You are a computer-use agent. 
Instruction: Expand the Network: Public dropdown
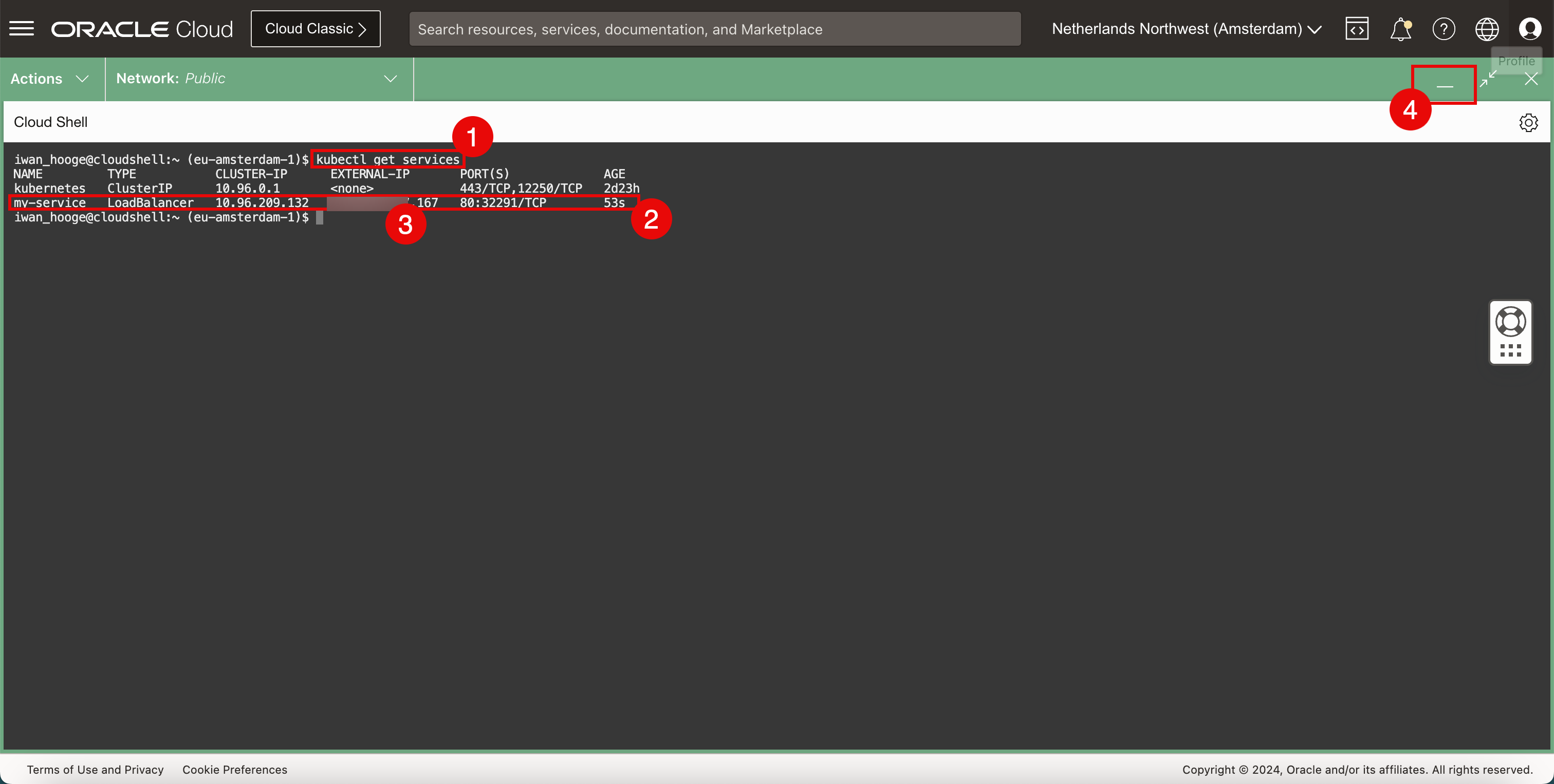(x=257, y=79)
